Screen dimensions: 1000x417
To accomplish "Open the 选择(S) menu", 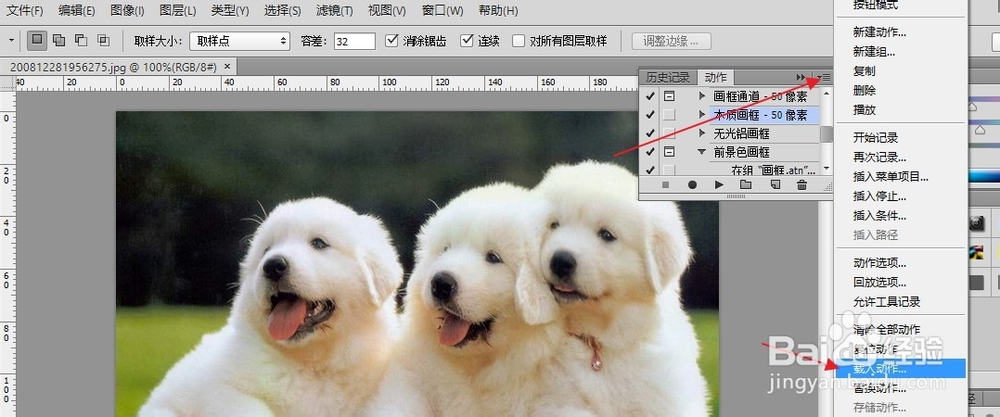I will coord(282,11).
